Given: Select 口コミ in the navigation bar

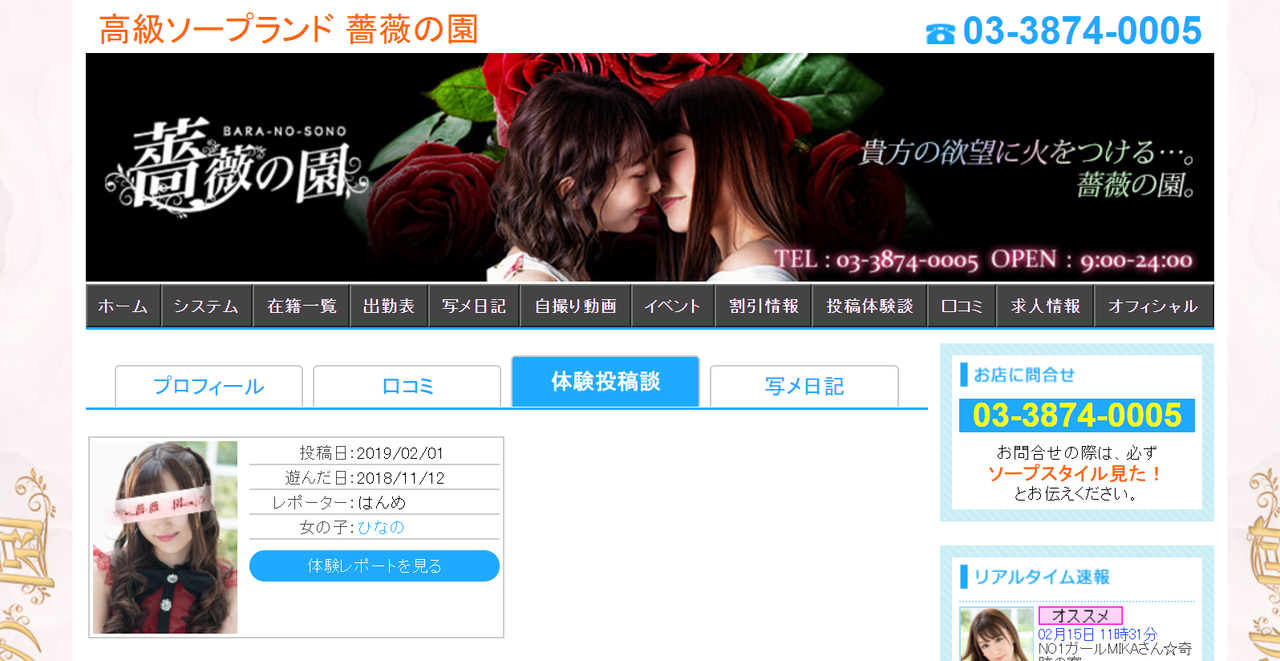Looking at the screenshot, I should 962,306.
